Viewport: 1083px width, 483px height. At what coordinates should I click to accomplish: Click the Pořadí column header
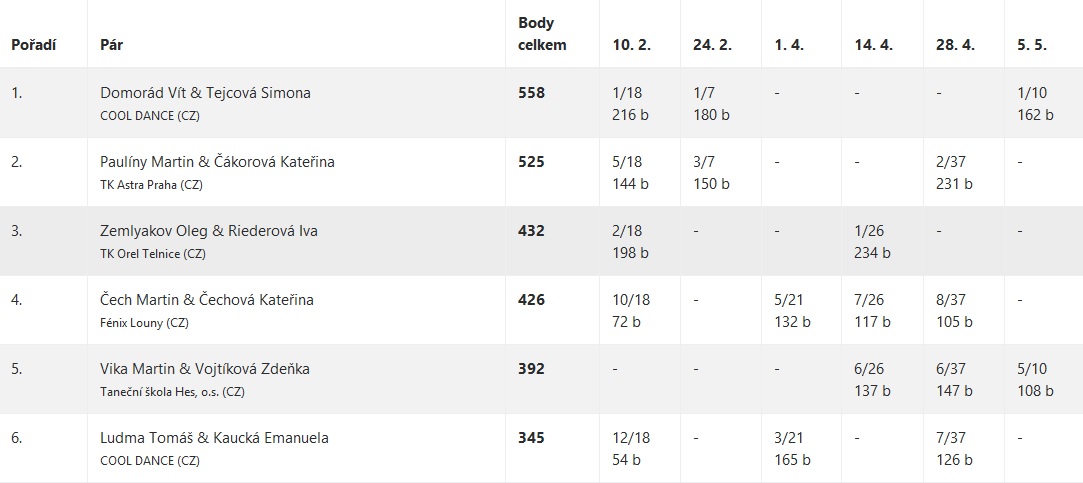[x=33, y=45]
